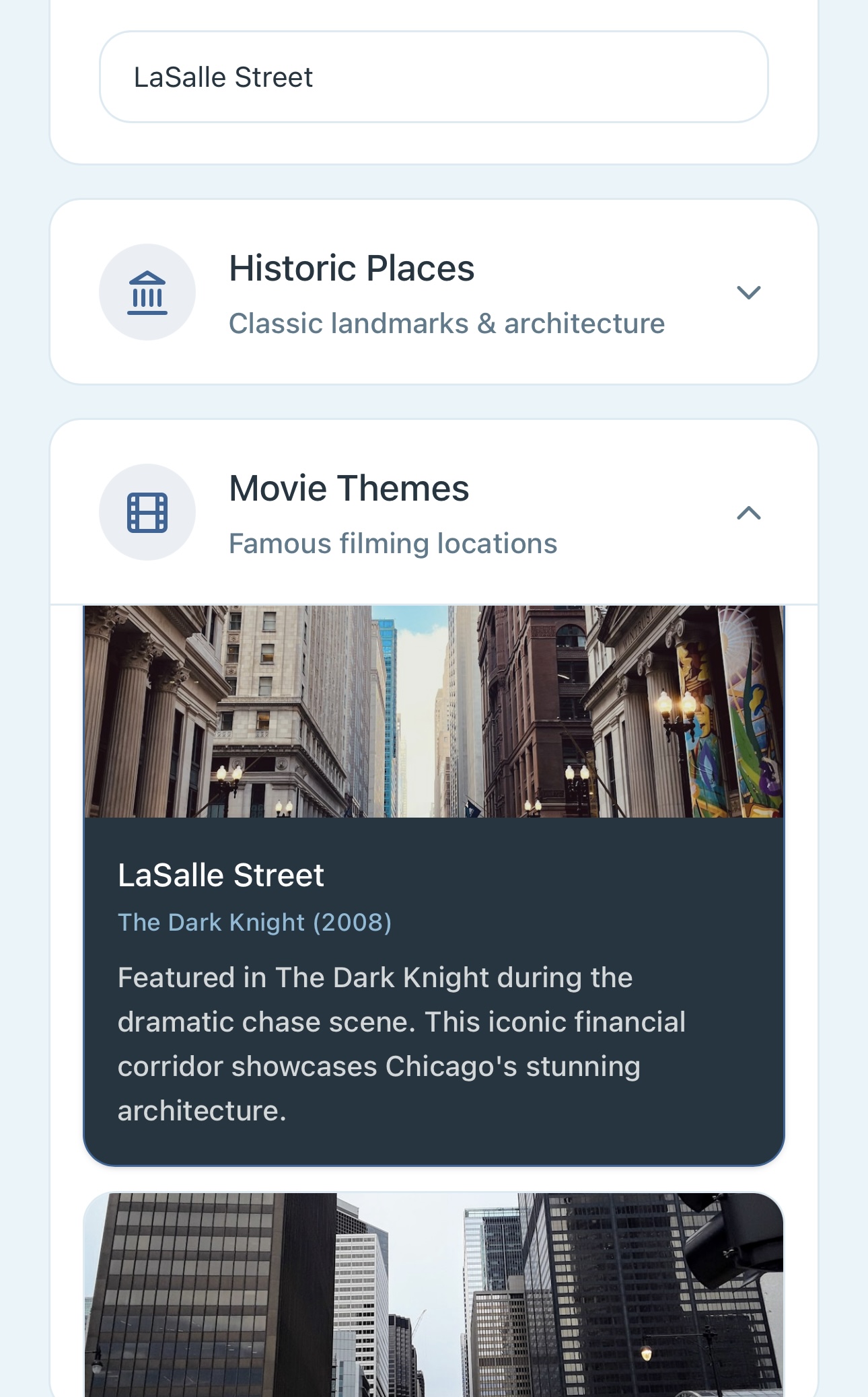The height and width of the screenshot is (1397, 868).
Task: Open the Historic Places heading
Action: pos(352,268)
